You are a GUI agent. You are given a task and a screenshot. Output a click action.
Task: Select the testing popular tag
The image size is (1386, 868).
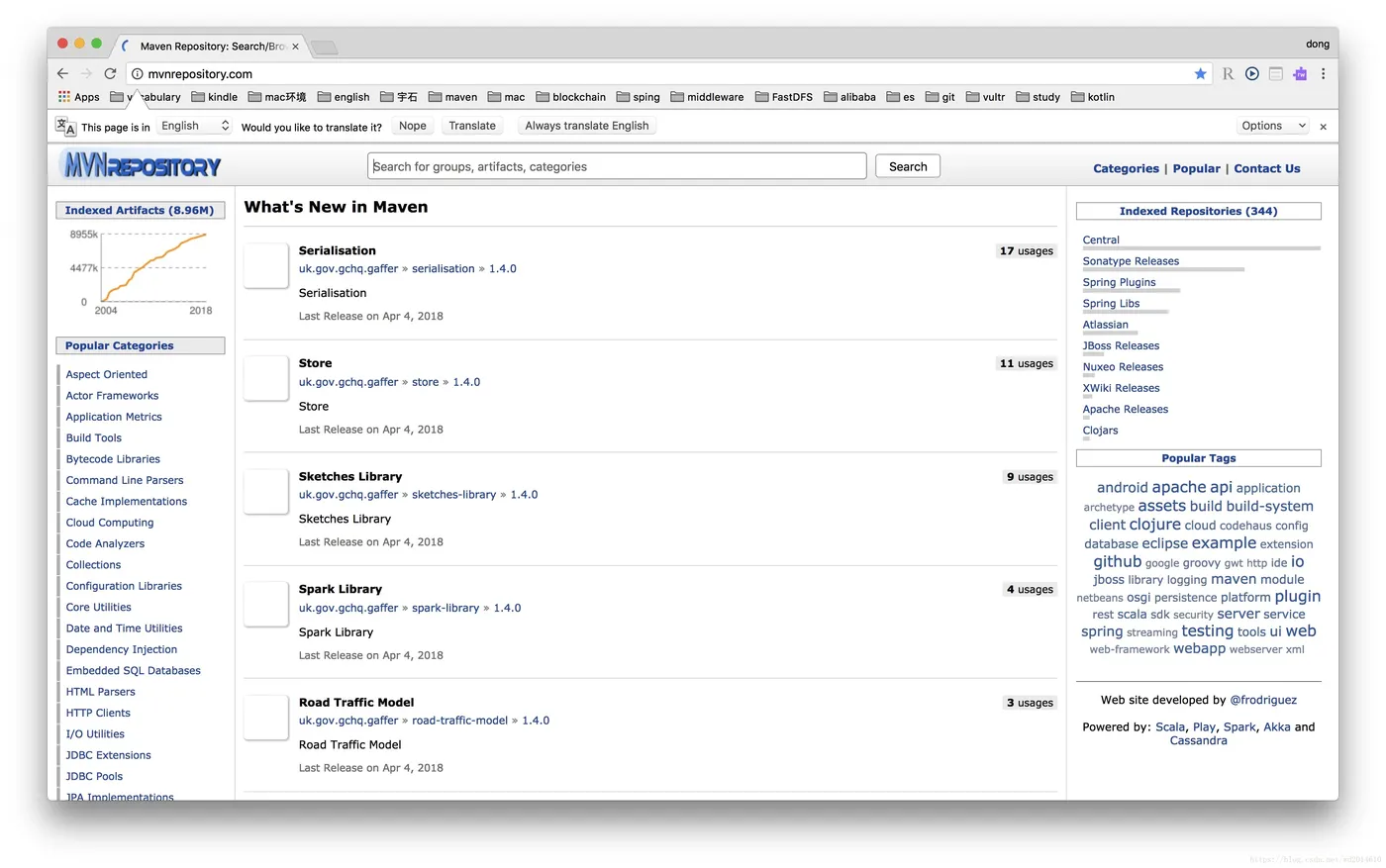click(1208, 630)
